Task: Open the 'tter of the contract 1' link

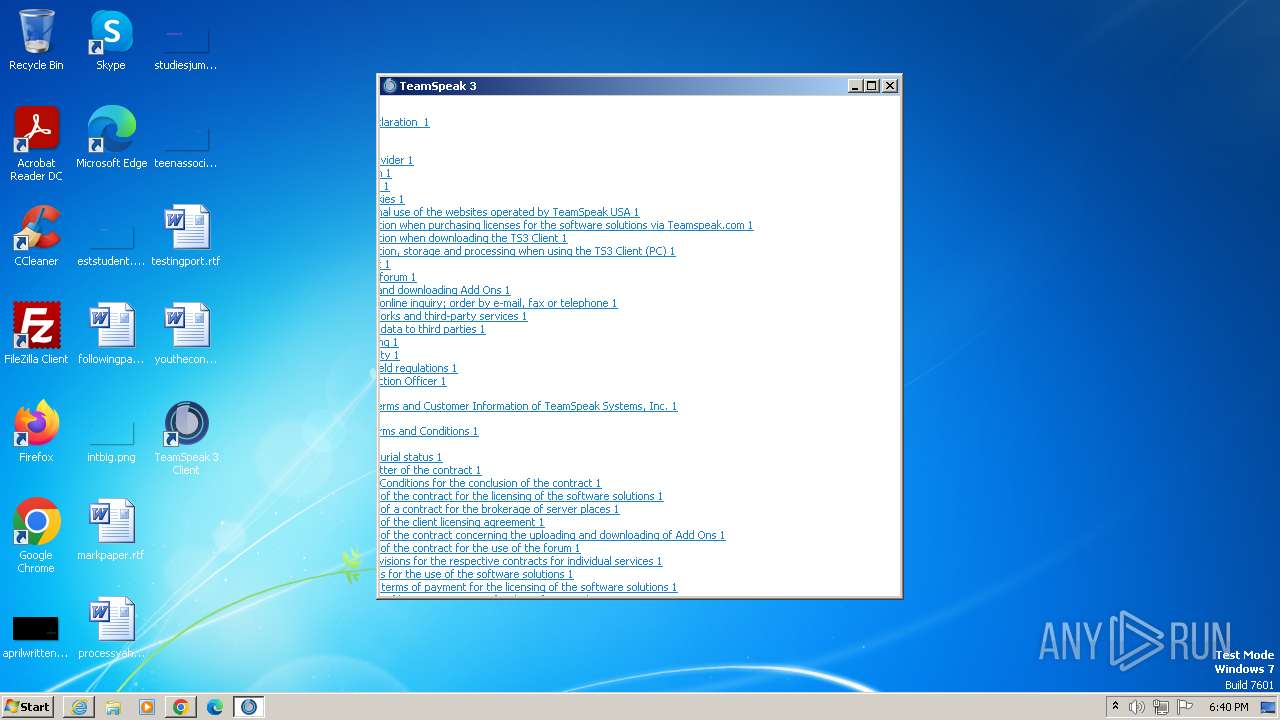Action: coord(430,470)
